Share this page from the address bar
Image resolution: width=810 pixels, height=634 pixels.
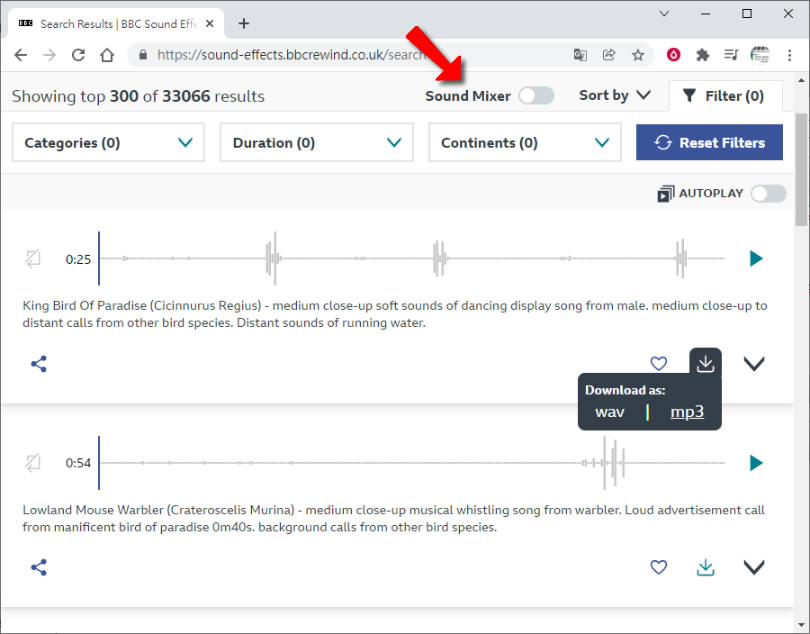point(609,55)
